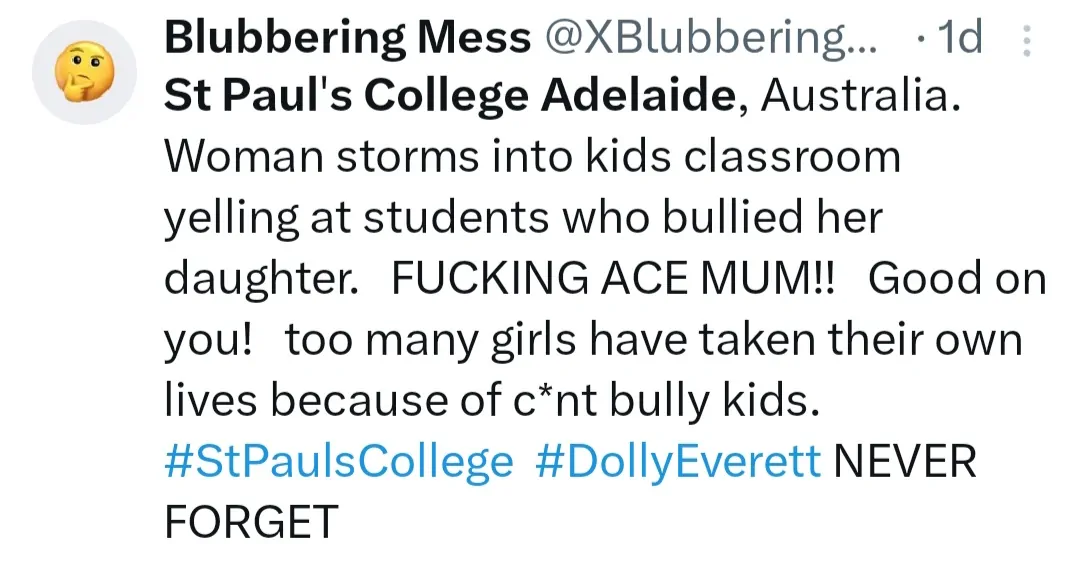1080x567 pixels.
Task: Click bold "St Paul's College Adelaide" text
Action: coord(448,97)
